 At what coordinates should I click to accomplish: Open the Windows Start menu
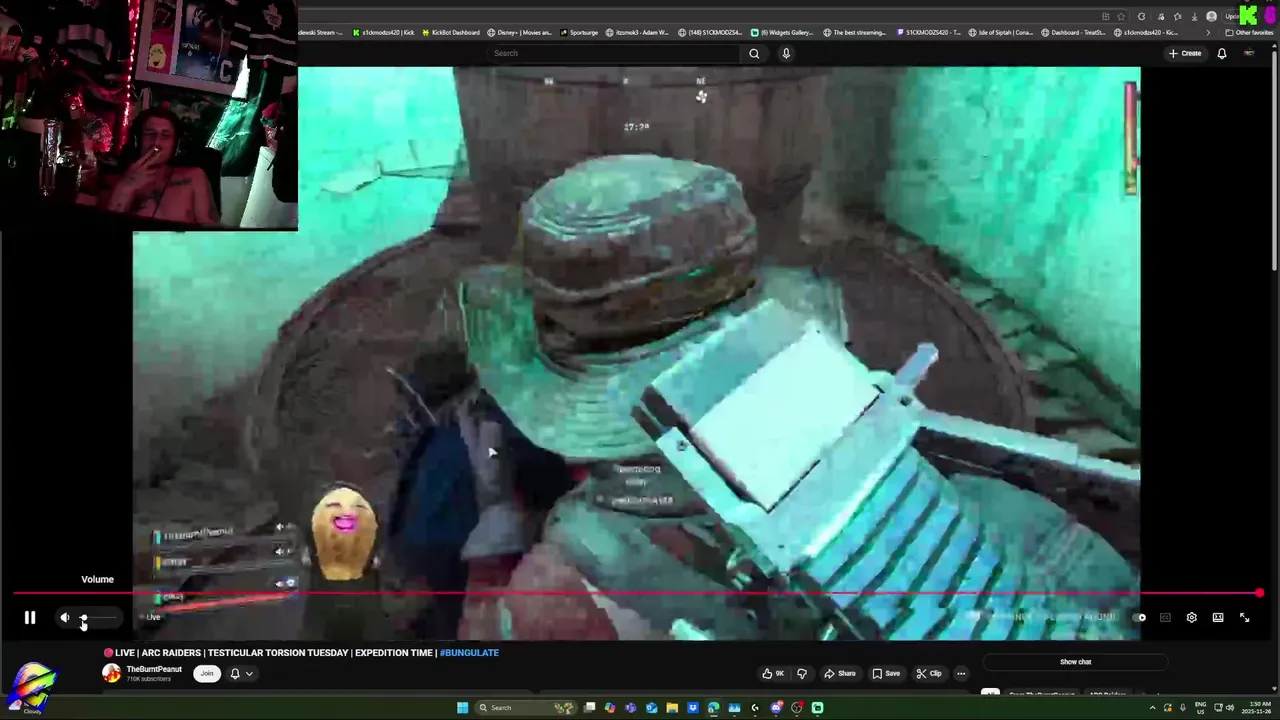(x=462, y=708)
